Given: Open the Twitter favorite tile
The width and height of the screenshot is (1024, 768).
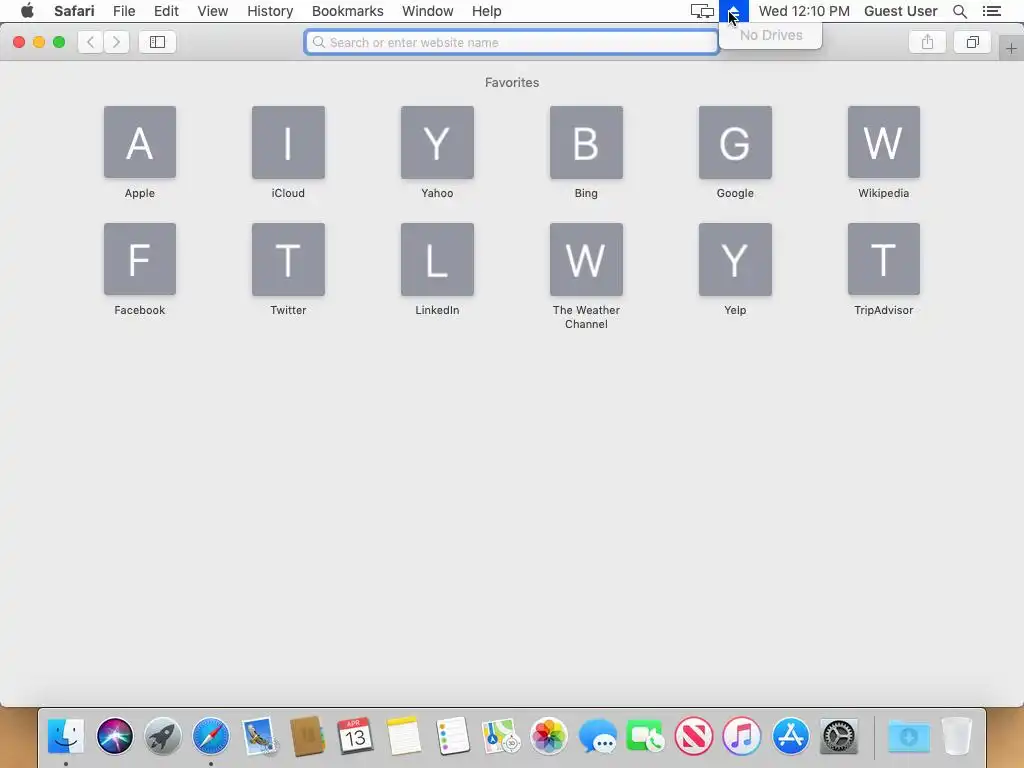Looking at the screenshot, I should [x=288, y=259].
